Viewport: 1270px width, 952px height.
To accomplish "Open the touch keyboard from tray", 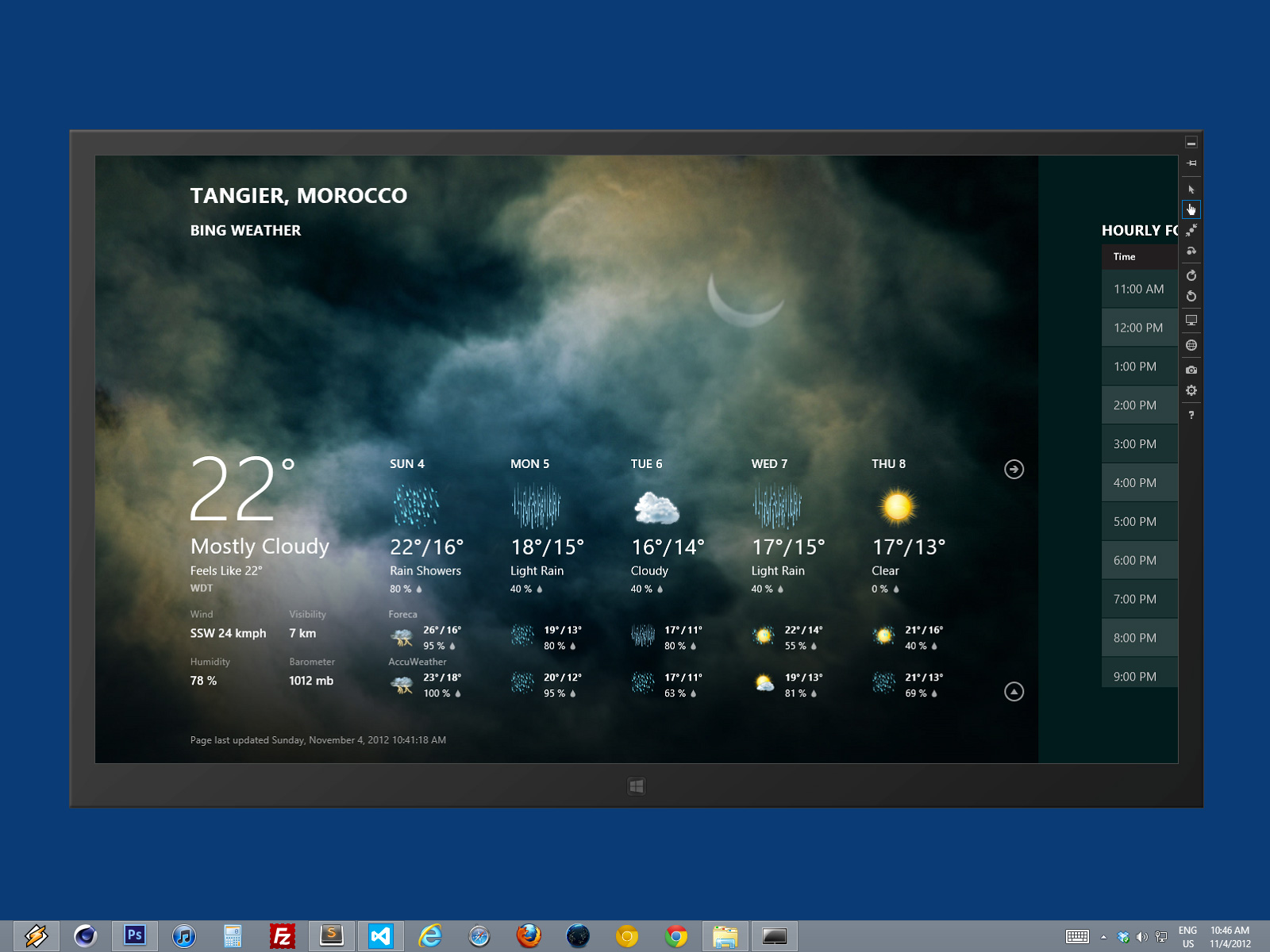I will [1077, 937].
